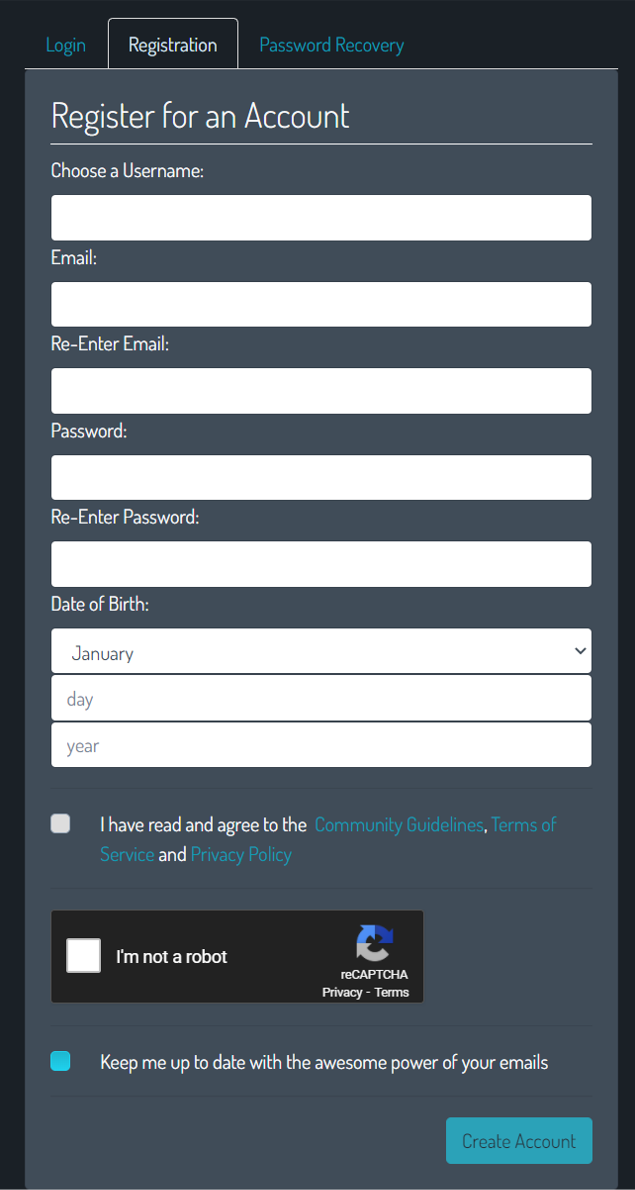Open the birth month January dropdown
The image size is (635, 1190).
(x=321, y=652)
